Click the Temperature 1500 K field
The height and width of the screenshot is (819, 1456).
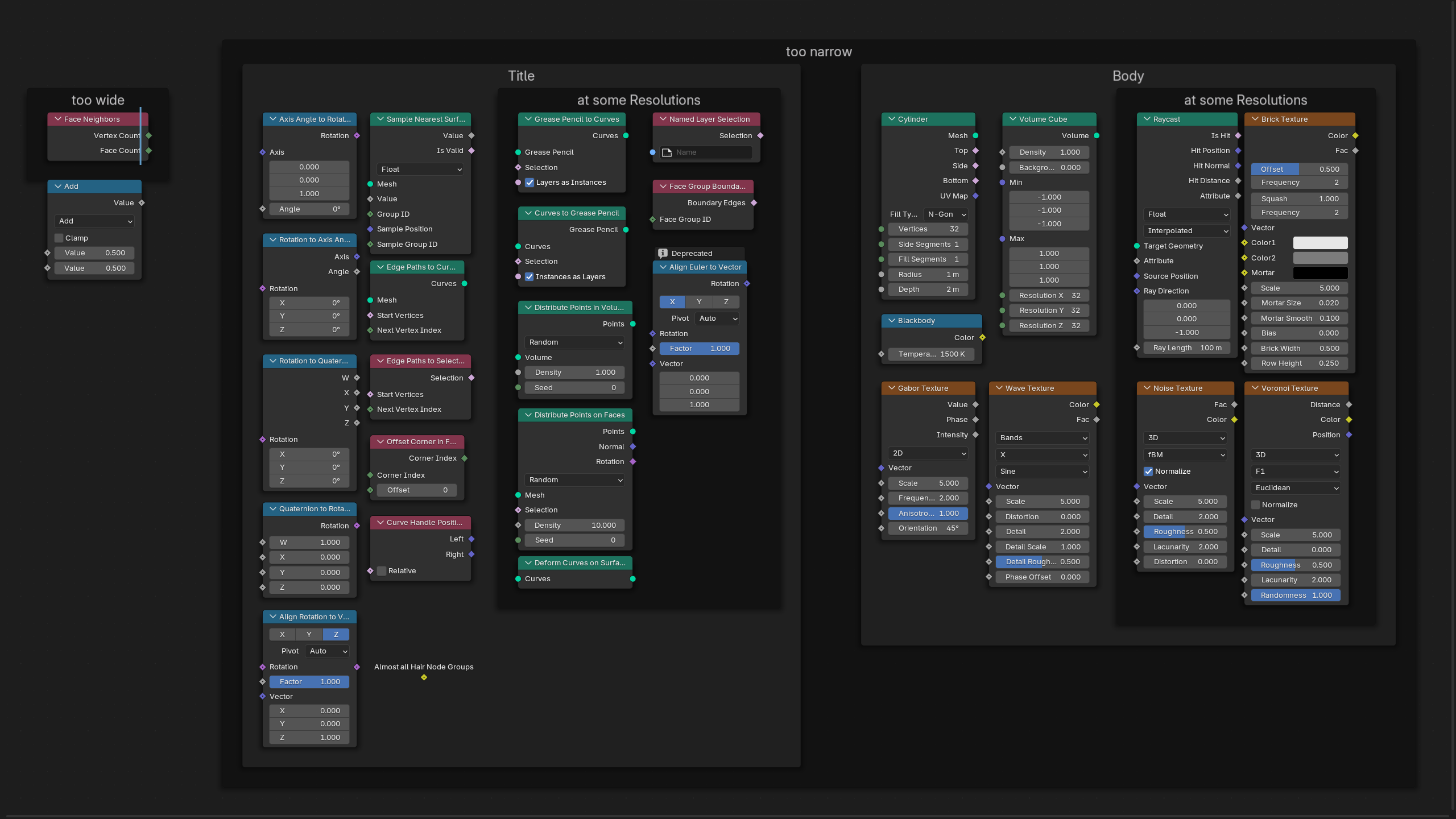(x=932, y=354)
